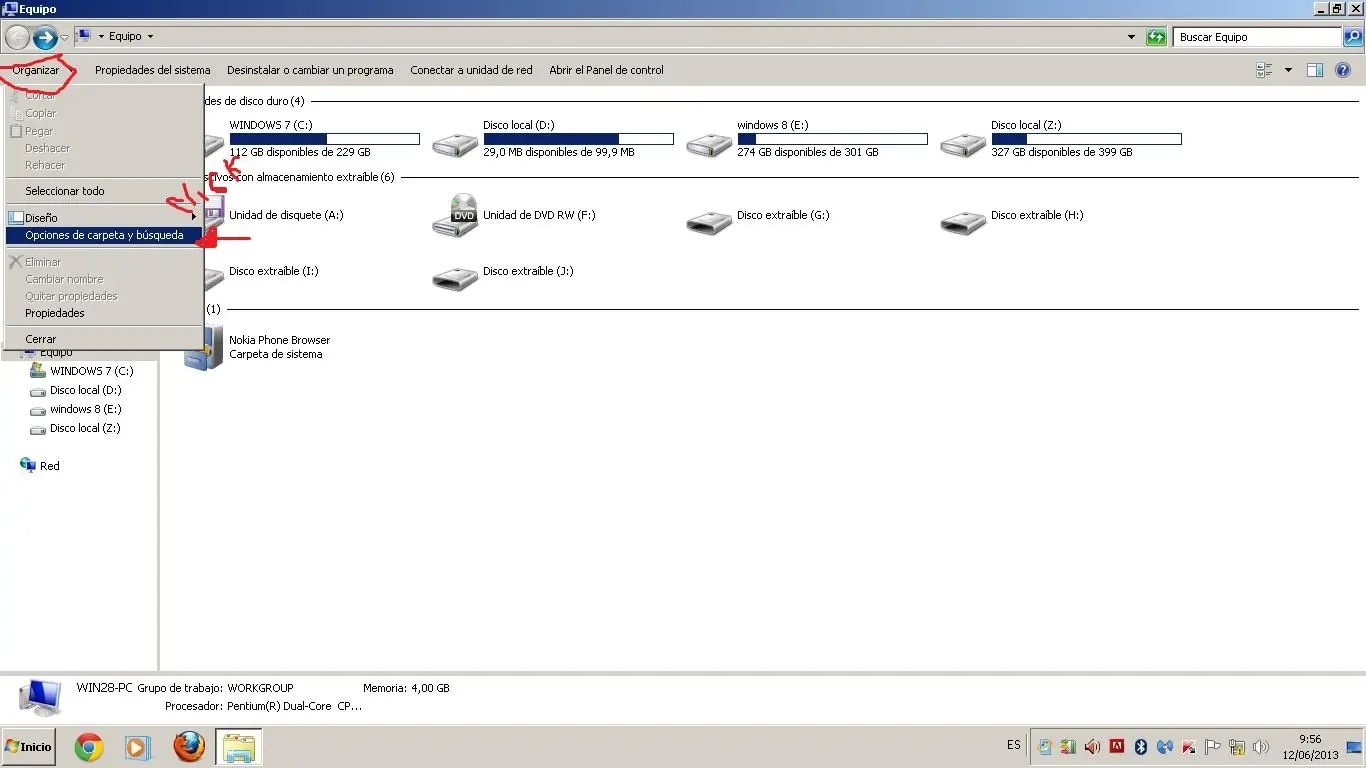The image size is (1366, 768).
Task: Open the help question mark icon
Action: click(x=1343, y=70)
